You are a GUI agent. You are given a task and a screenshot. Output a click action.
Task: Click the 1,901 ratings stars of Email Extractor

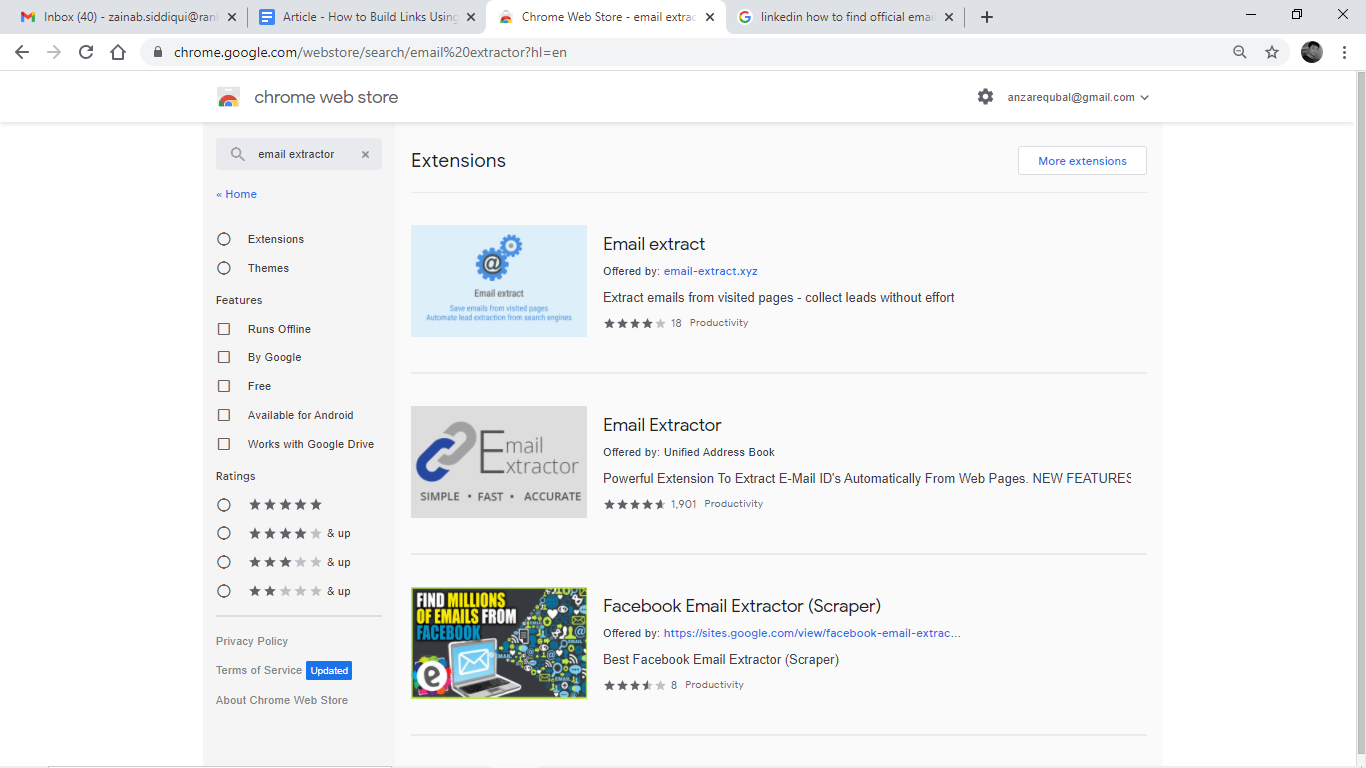pos(635,504)
